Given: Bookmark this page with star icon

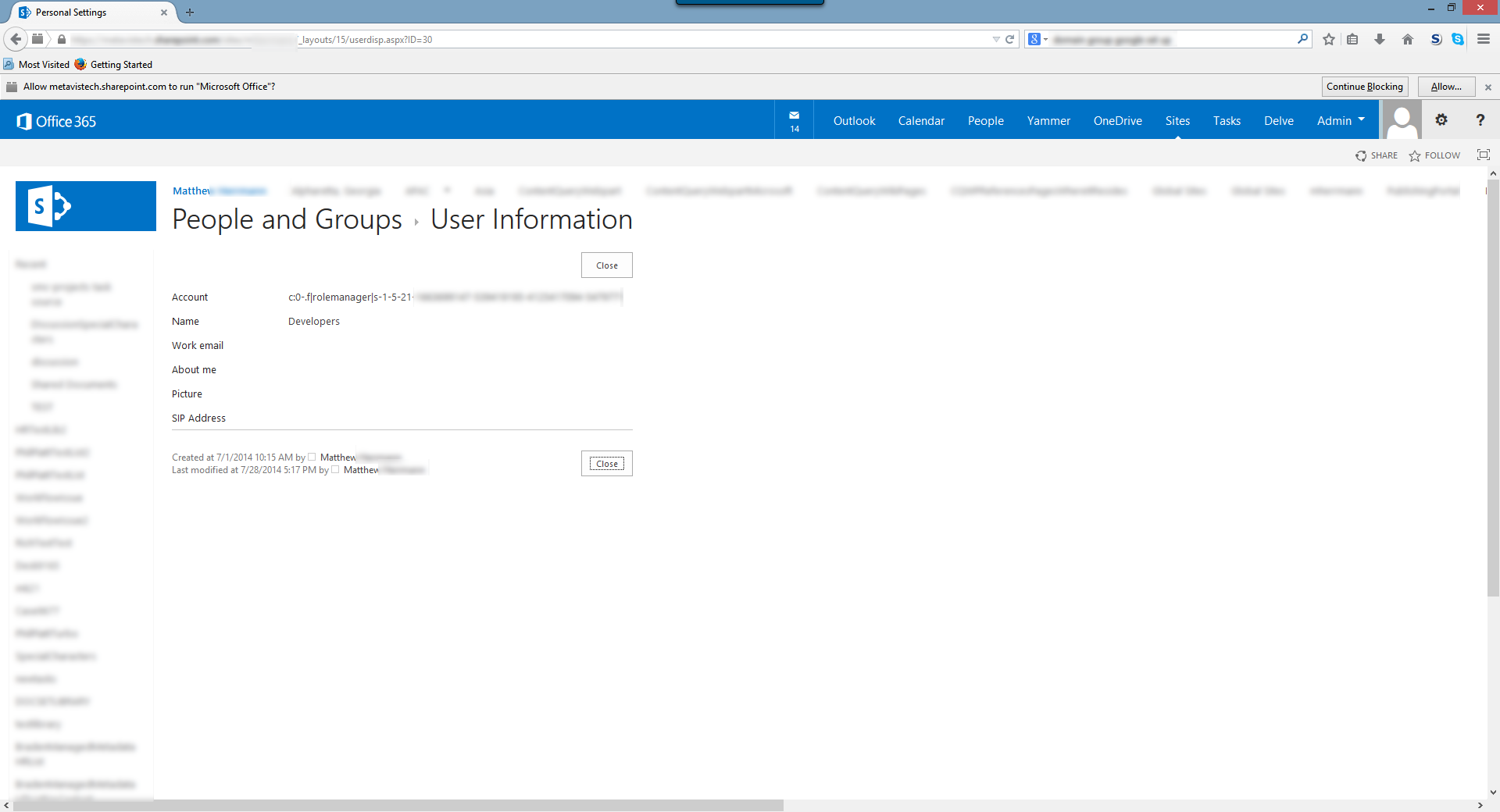Looking at the screenshot, I should [x=1329, y=39].
